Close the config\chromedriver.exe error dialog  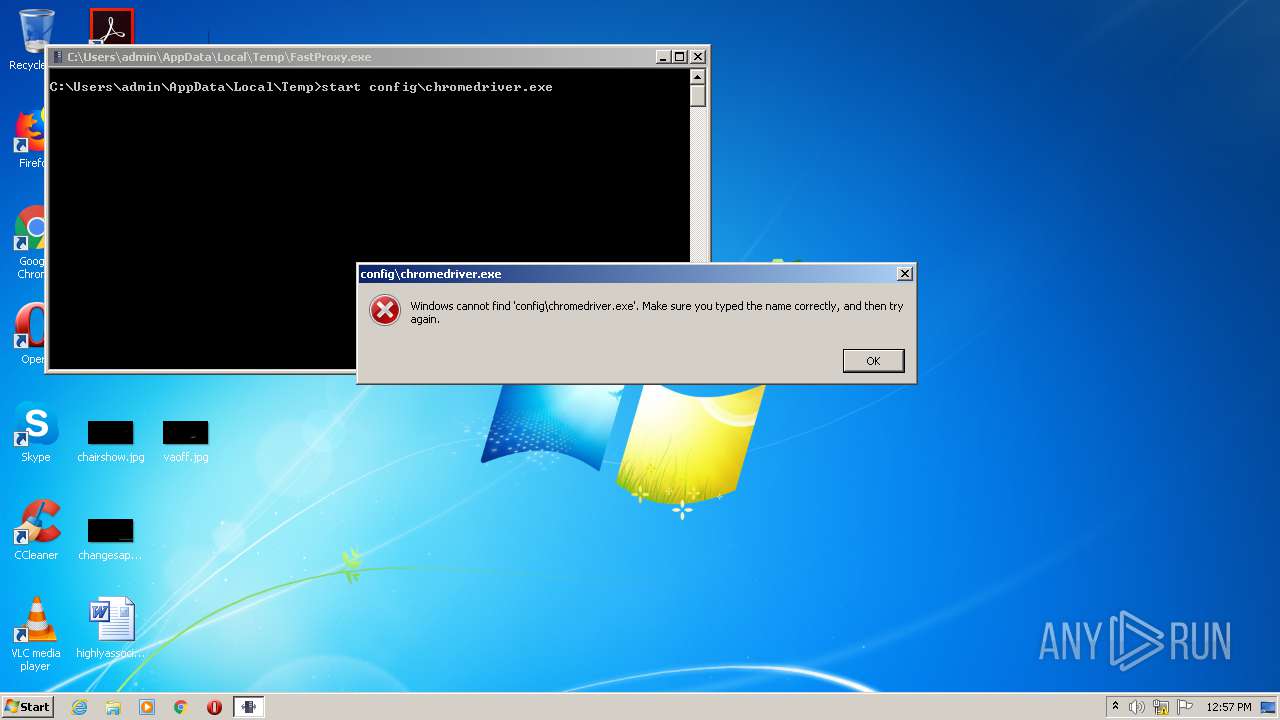(904, 274)
